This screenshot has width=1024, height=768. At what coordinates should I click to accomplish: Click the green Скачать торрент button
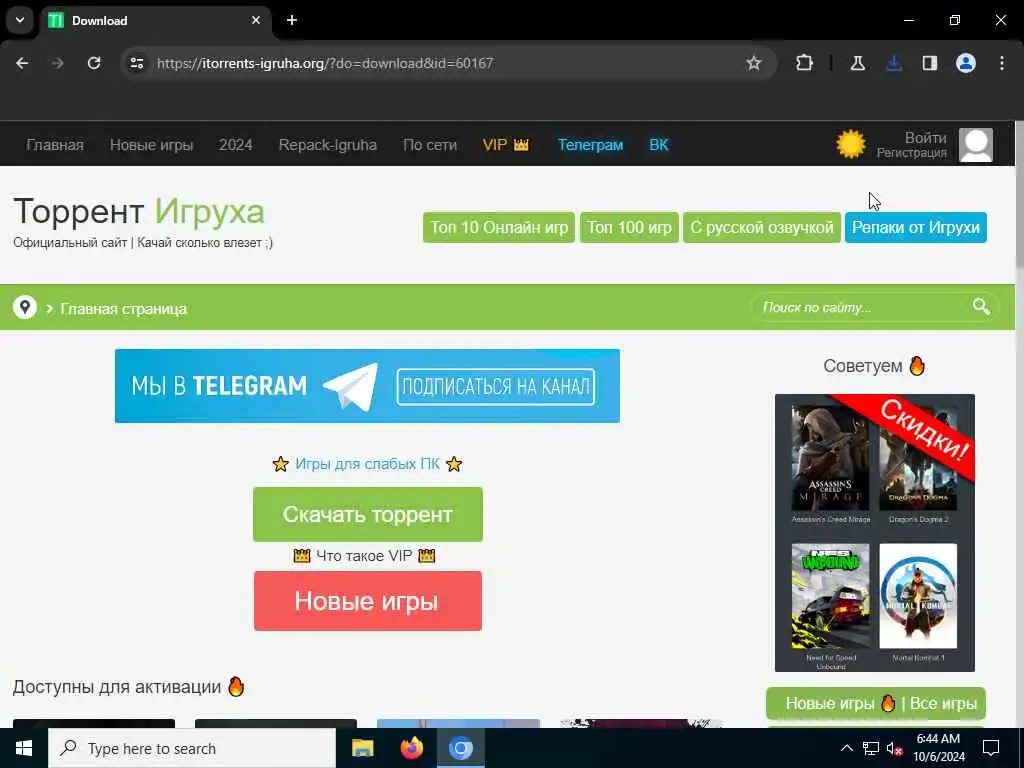coord(368,515)
